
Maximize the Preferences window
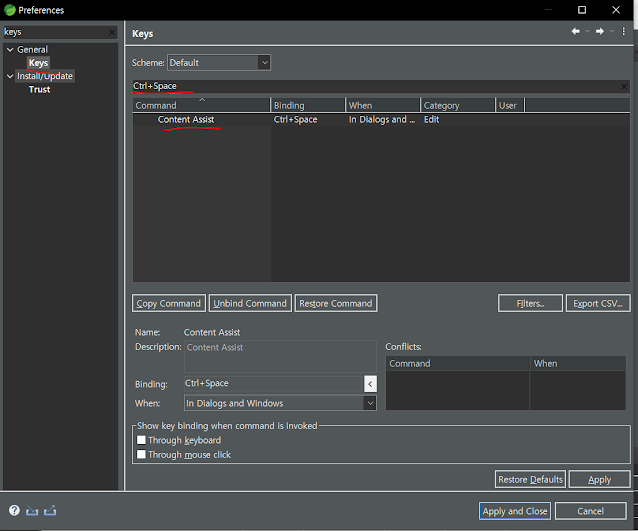582,10
